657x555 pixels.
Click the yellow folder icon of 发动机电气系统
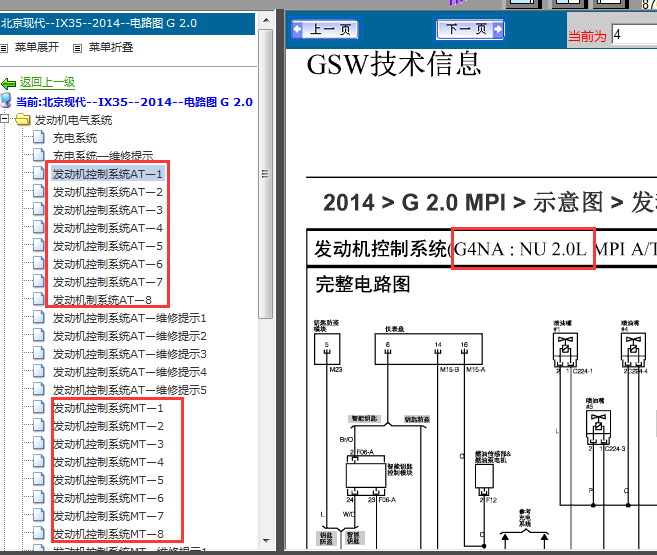click(23, 119)
